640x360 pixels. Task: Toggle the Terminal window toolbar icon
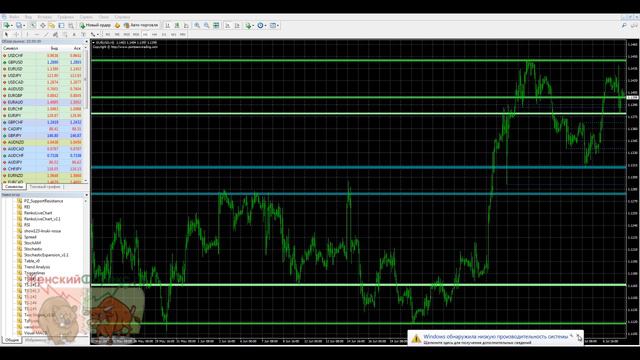61,25
